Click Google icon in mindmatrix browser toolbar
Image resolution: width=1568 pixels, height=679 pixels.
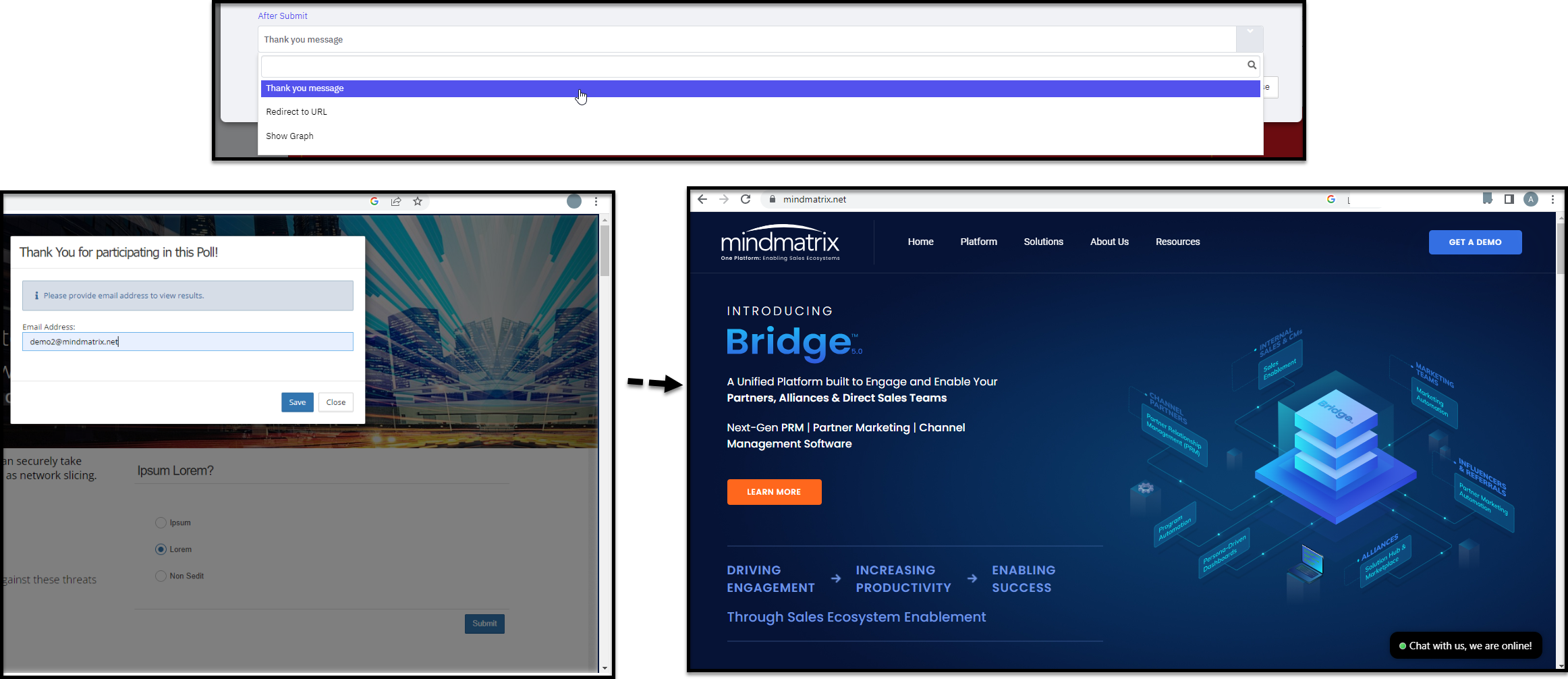(x=1331, y=199)
